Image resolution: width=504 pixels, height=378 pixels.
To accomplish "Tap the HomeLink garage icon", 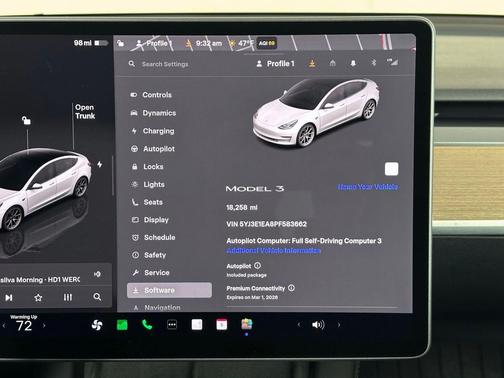I will pyautogui.click(x=332, y=63).
